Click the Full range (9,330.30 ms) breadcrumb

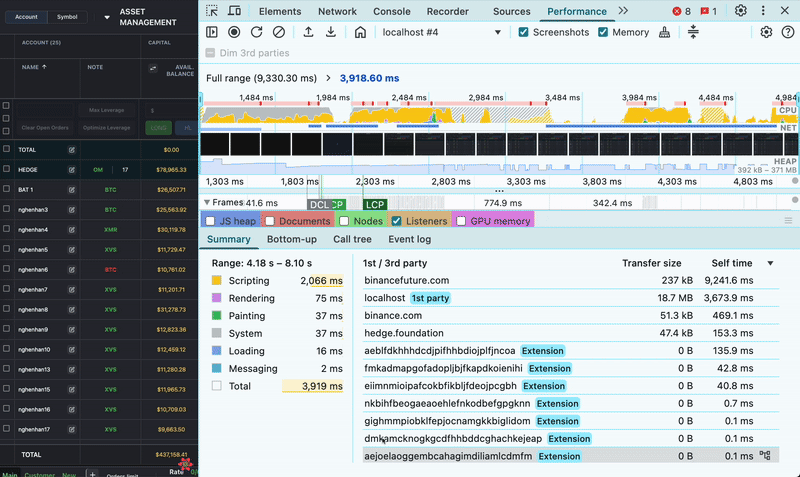click(261, 78)
